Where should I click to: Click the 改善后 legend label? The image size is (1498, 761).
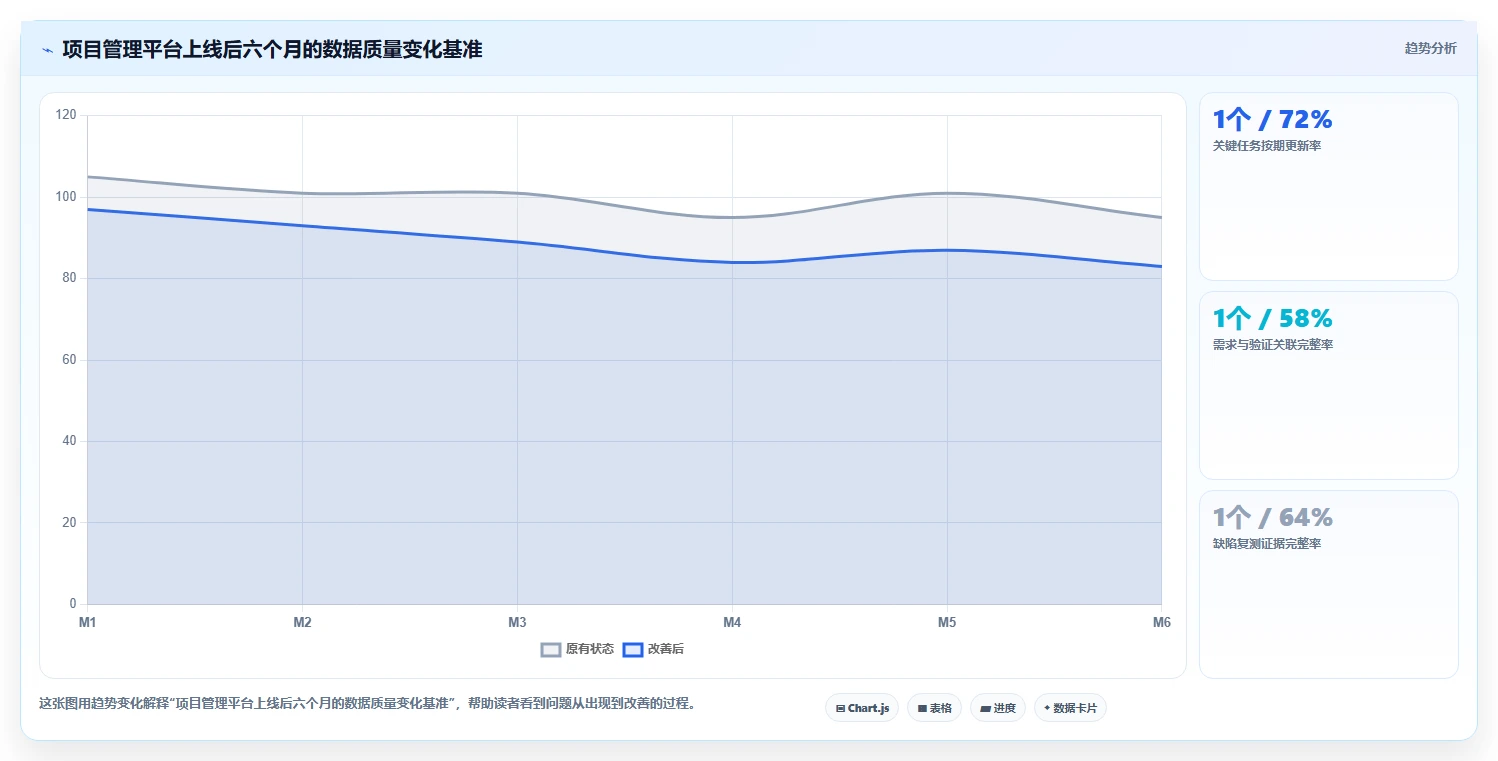pos(666,649)
